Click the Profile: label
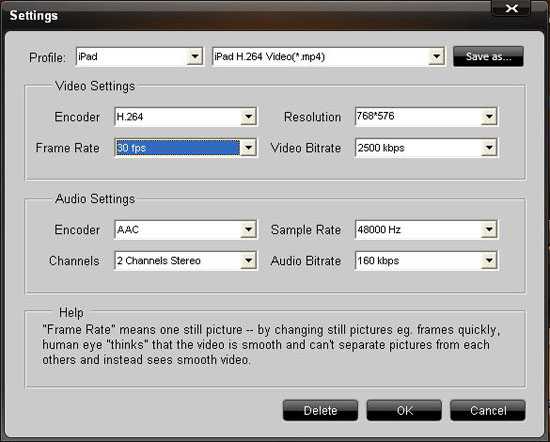 47,58
